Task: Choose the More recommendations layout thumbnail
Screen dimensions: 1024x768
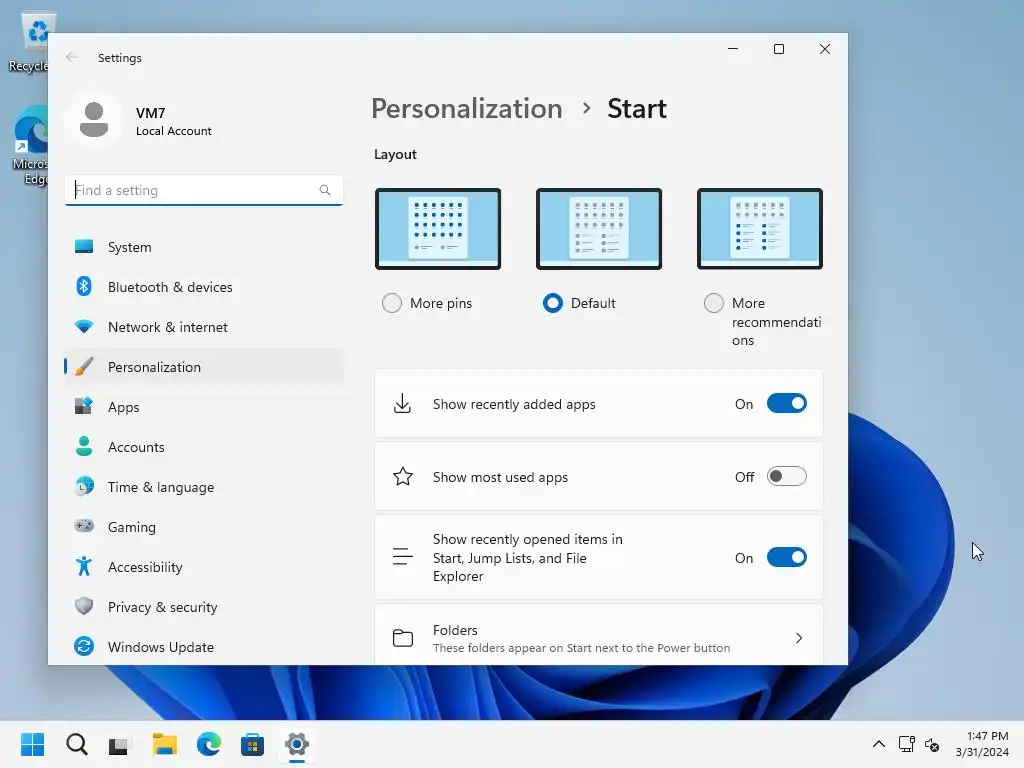Action: (x=760, y=229)
